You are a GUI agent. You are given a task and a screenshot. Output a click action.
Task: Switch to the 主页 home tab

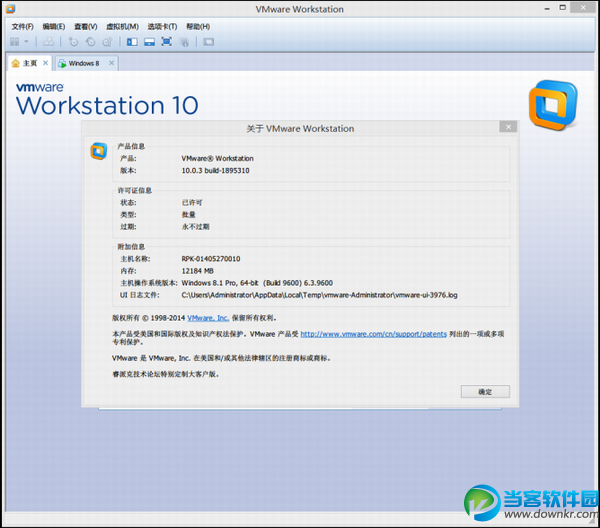[x=30, y=63]
